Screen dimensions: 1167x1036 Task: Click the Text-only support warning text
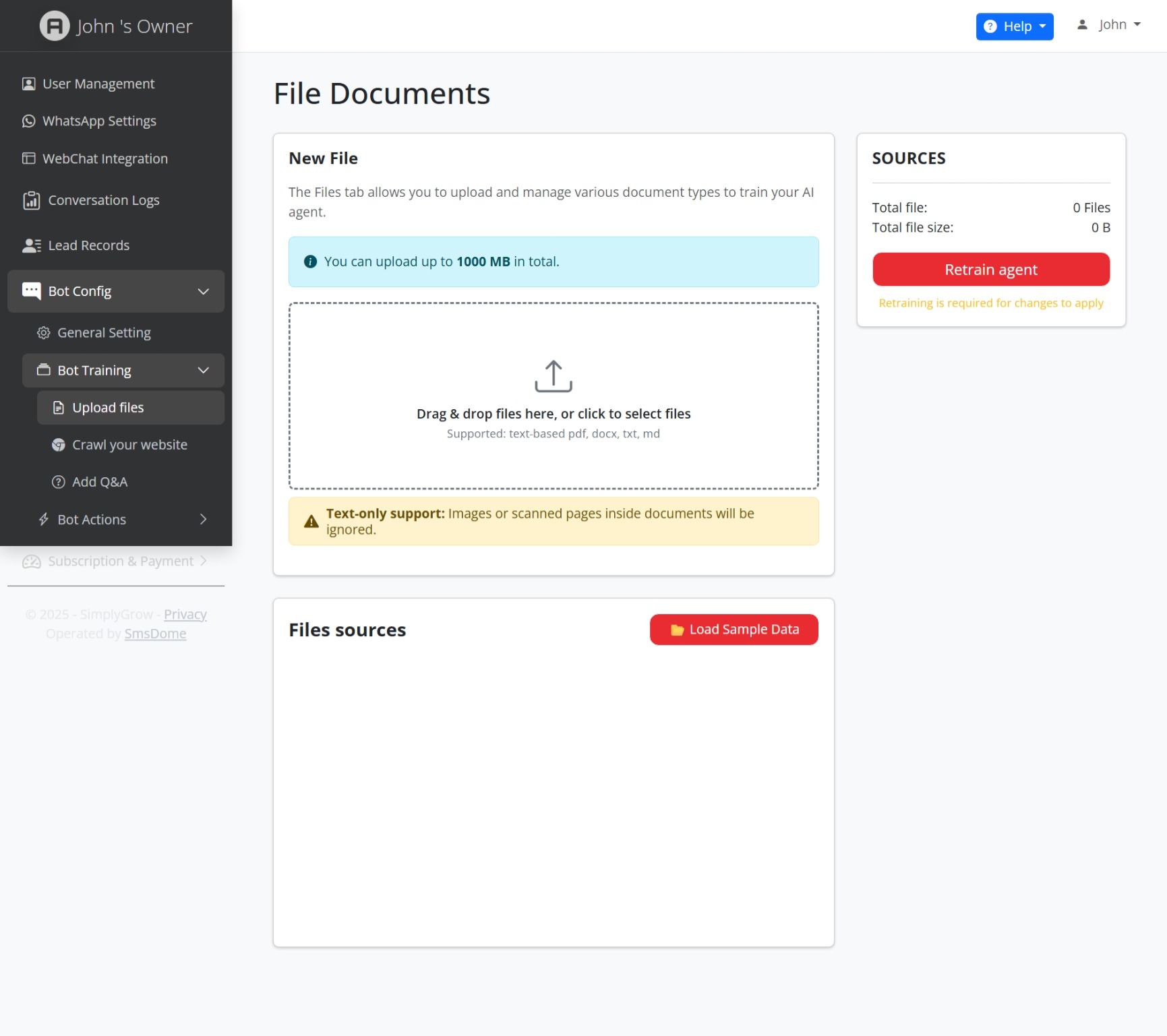pos(540,521)
